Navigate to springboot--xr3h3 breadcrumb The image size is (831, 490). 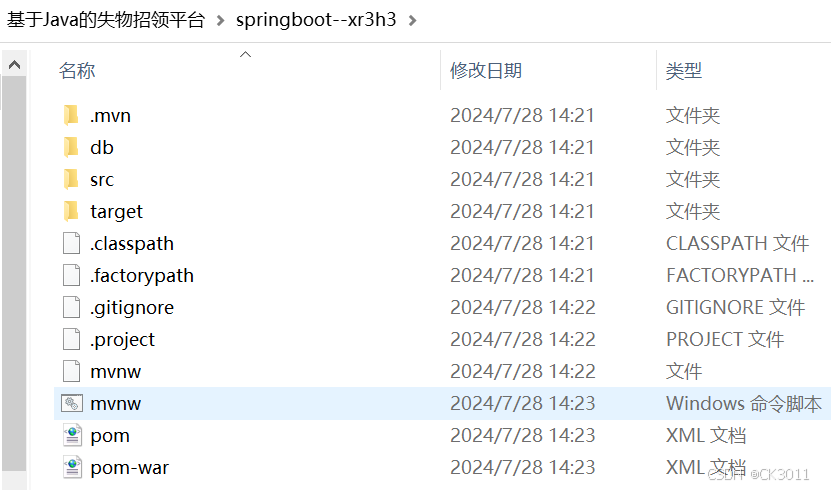tap(316, 20)
